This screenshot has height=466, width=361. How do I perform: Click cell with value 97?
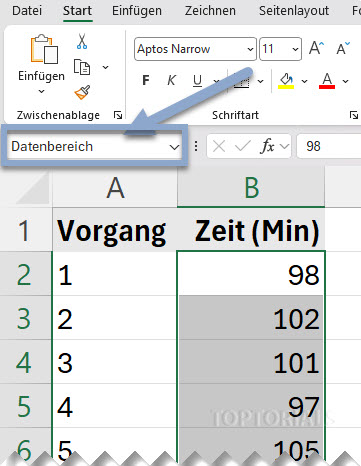point(251,406)
